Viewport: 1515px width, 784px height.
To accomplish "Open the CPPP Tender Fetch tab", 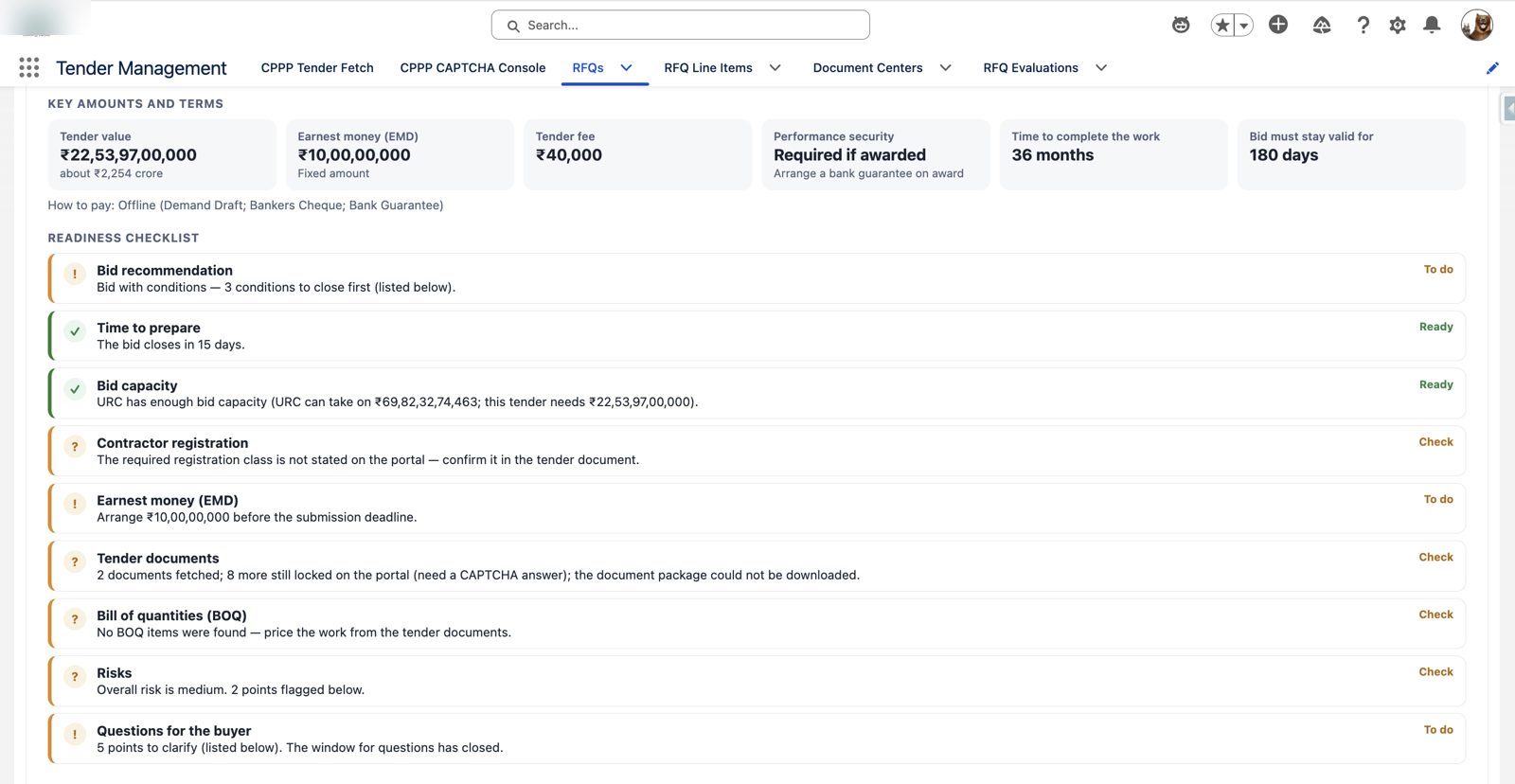I will [317, 67].
